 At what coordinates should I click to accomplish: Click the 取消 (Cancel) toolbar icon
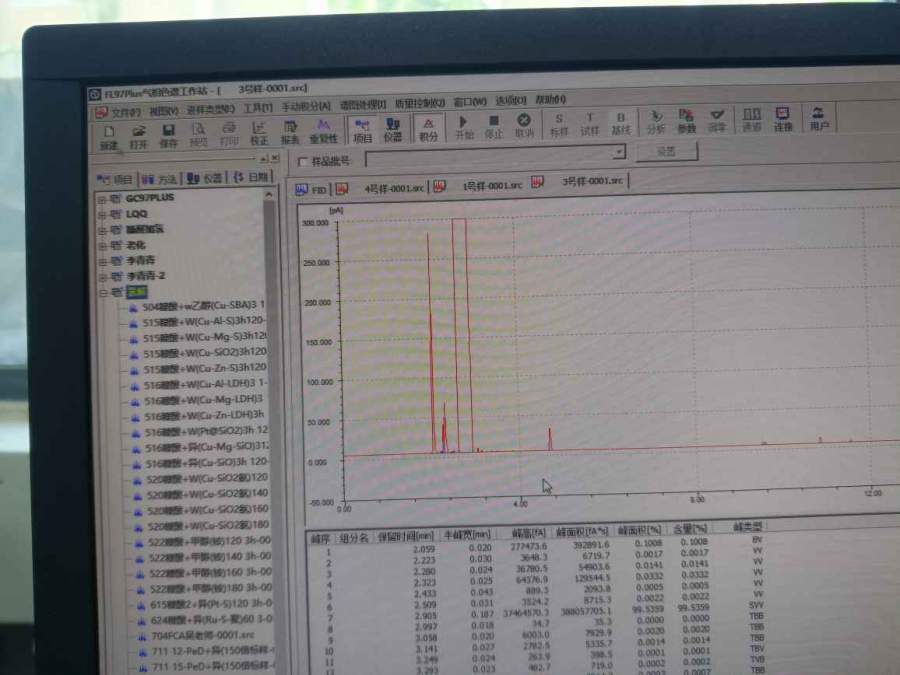point(523,125)
